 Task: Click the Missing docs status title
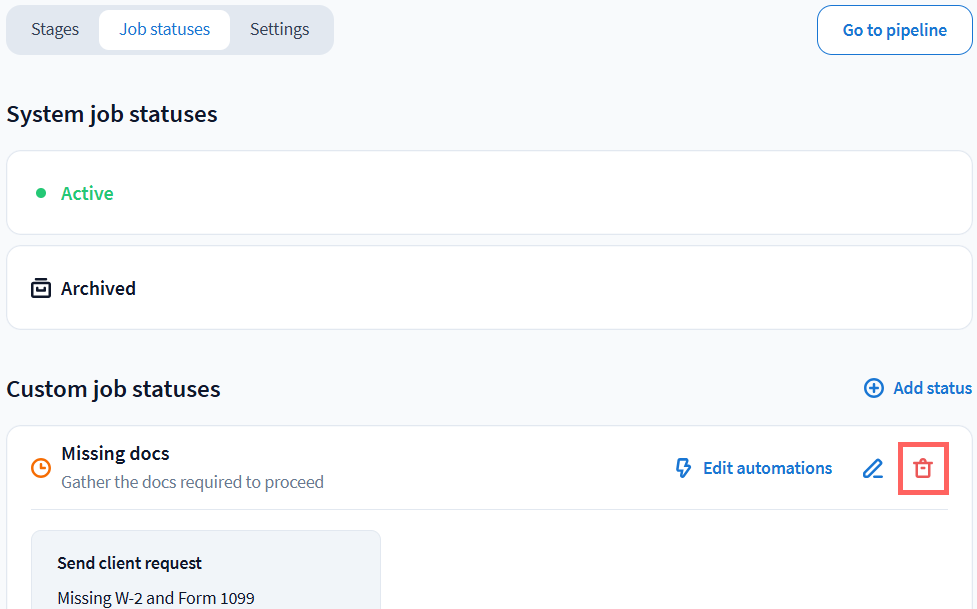tap(115, 454)
